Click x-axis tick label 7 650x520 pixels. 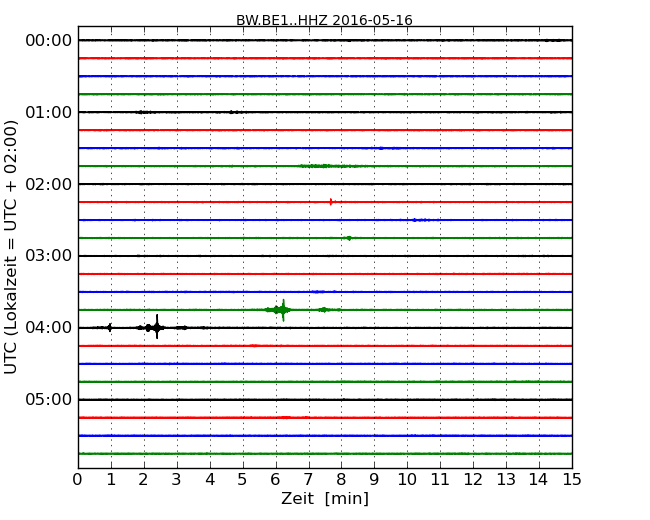pos(308,480)
